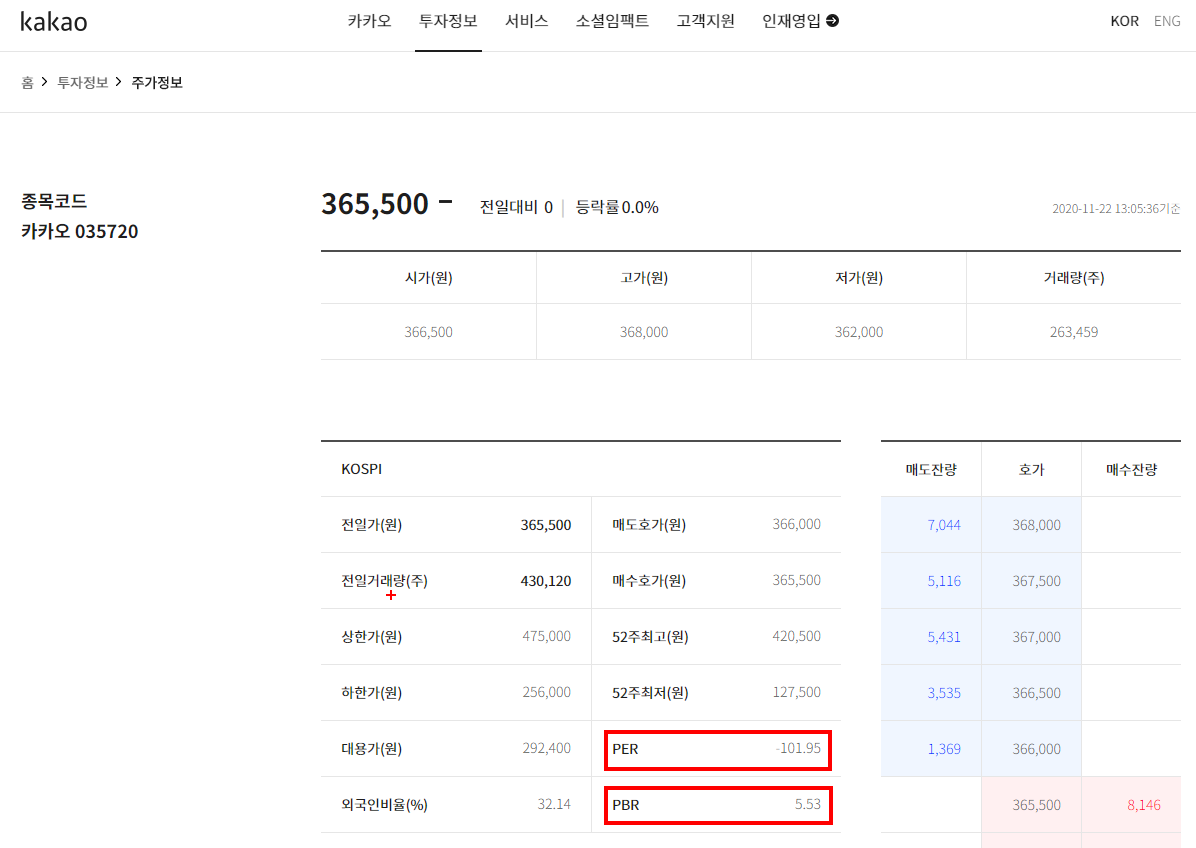1196x848 pixels.
Task: Select lower limit value 256,000
Action: tap(546, 692)
